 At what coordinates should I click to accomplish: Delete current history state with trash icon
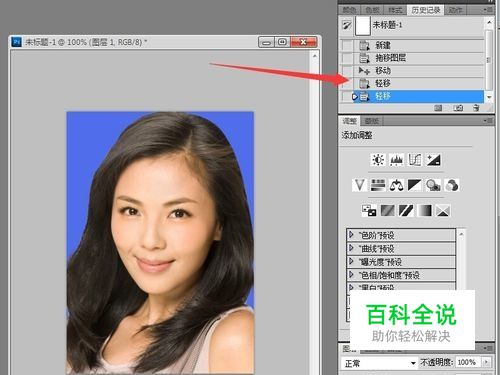pyautogui.click(x=476, y=108)
